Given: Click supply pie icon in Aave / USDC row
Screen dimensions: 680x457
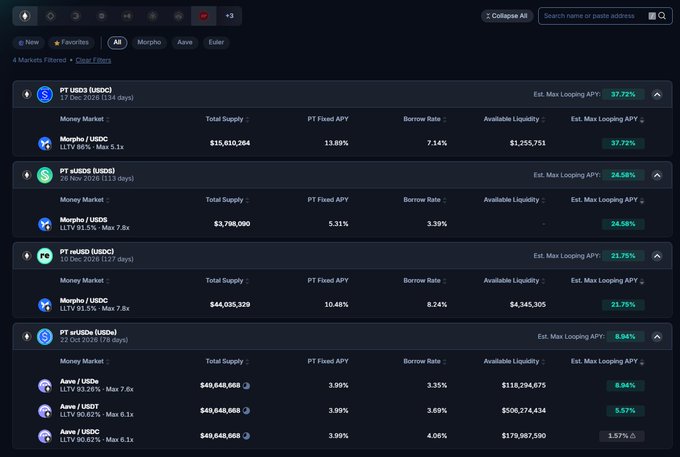Looking at the screenshot, I should pyautogui.click(x=246, y=436).
